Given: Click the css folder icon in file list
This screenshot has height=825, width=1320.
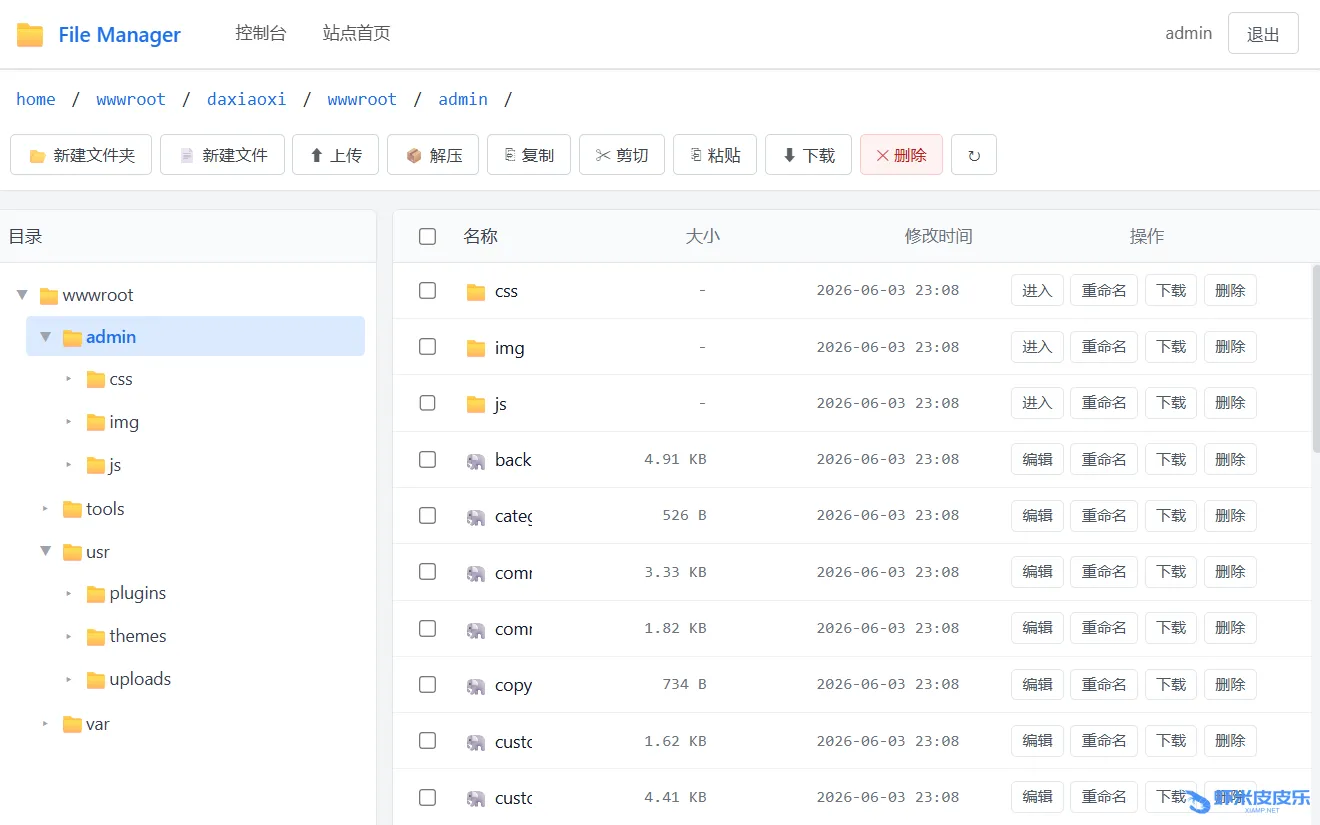Looking at the screenshot, I should (476, 292).
